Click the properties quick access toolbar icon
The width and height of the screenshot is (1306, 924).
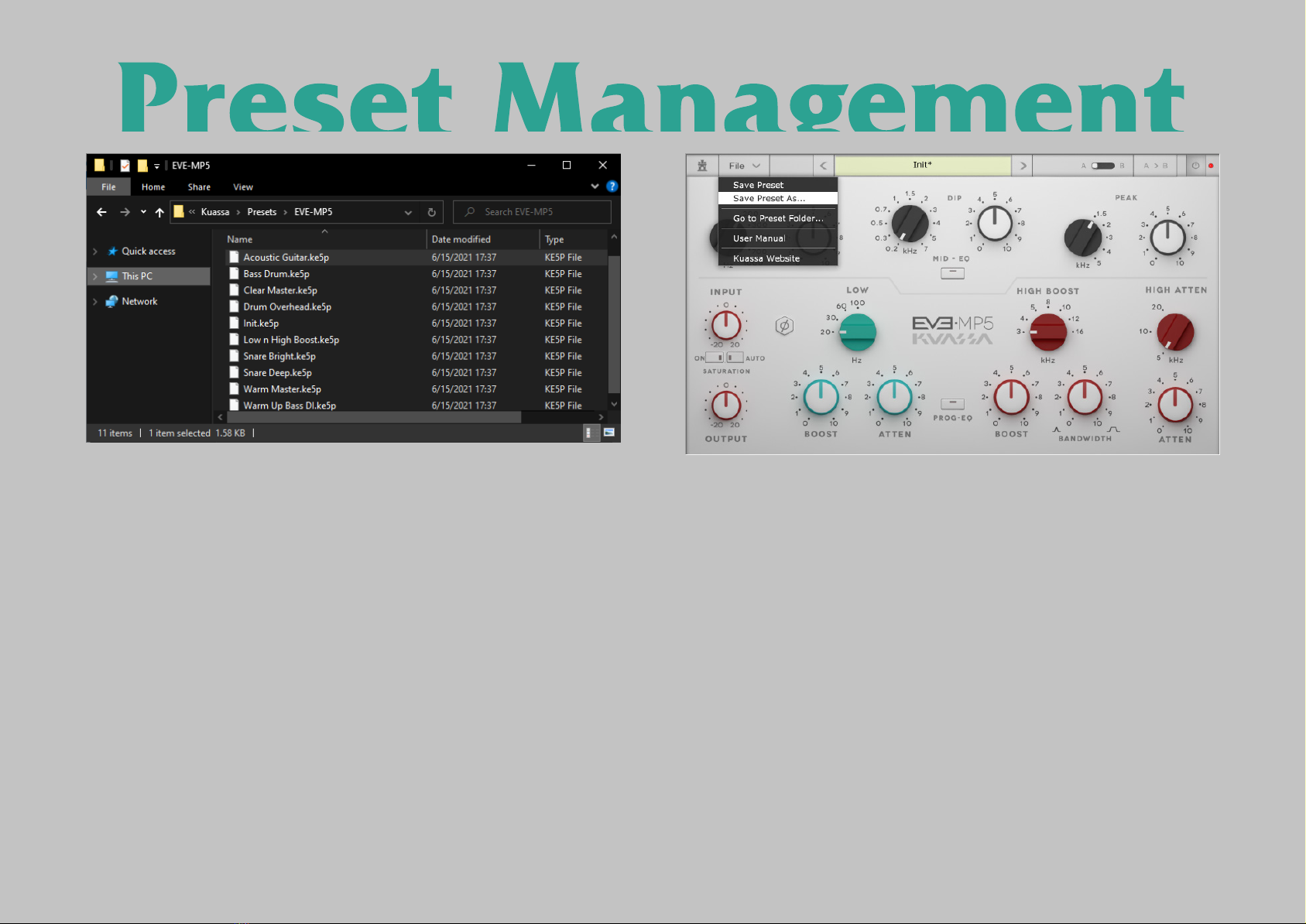(x=125, y=166)
